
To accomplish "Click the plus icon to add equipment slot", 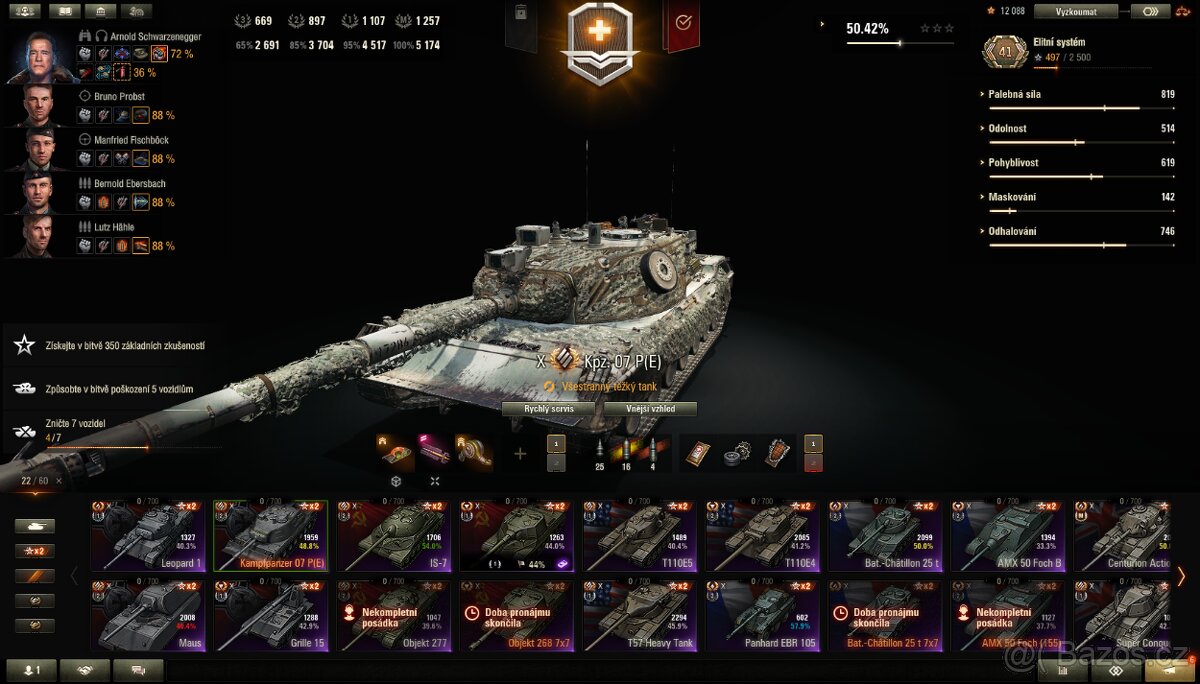I will pos(520,454).
